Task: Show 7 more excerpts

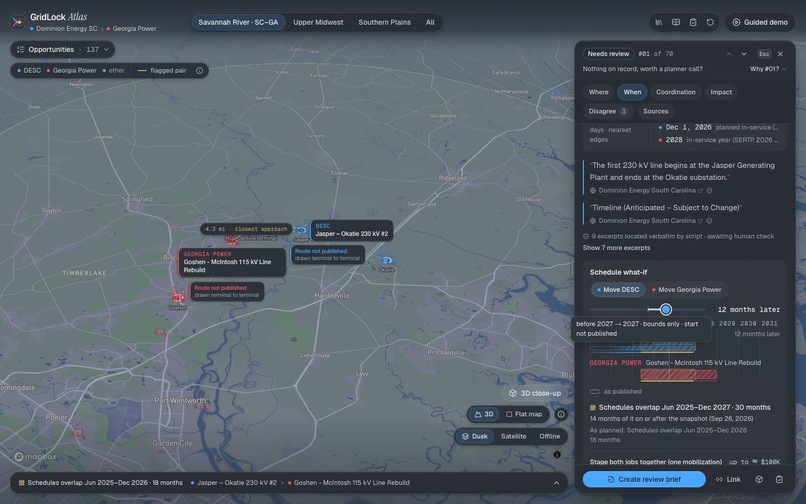Action: 616,248
